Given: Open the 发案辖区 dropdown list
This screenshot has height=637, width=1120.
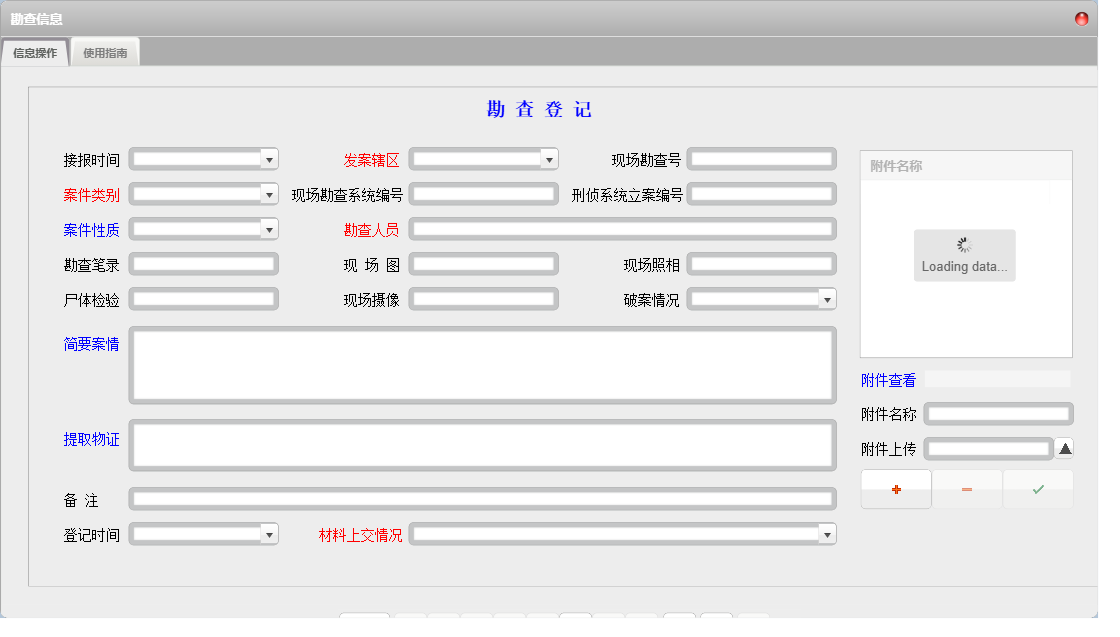Looking at the screenshot, I should click(x=549, y=158).
